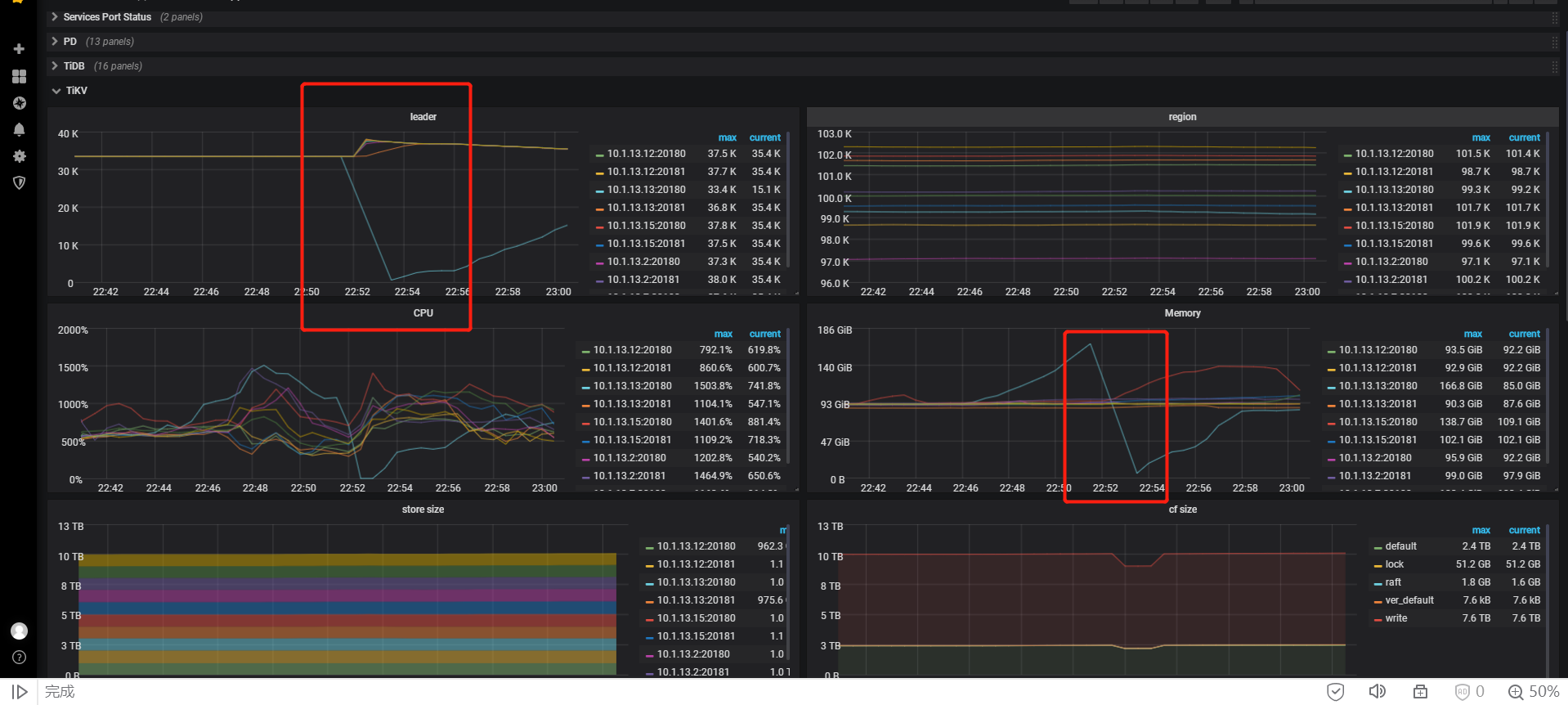Sort leader legend by current column

click(x=764, y=138)
